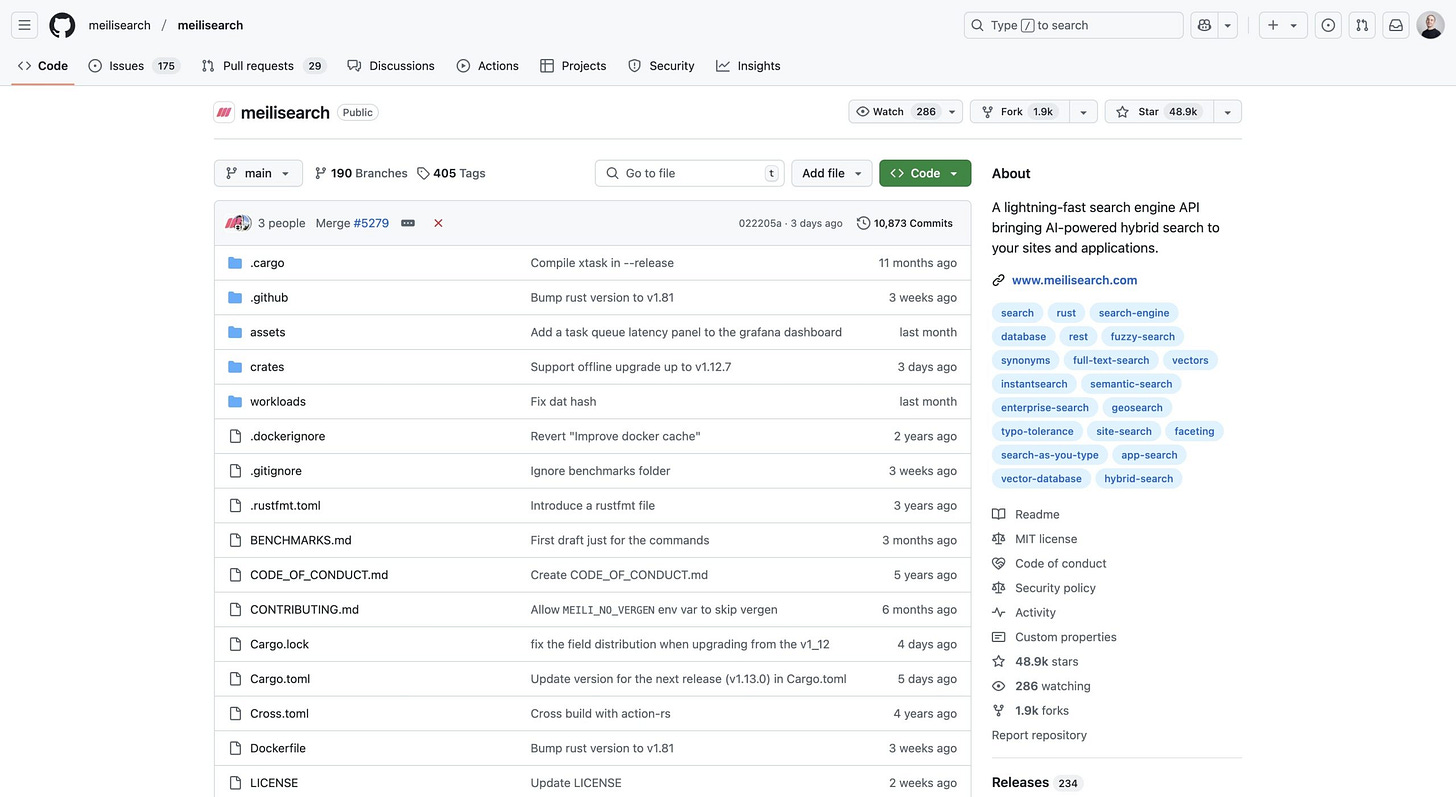Open the green Code clone dropdown
The width and height of the screenshot is (1456, 797).
point(925,173)
